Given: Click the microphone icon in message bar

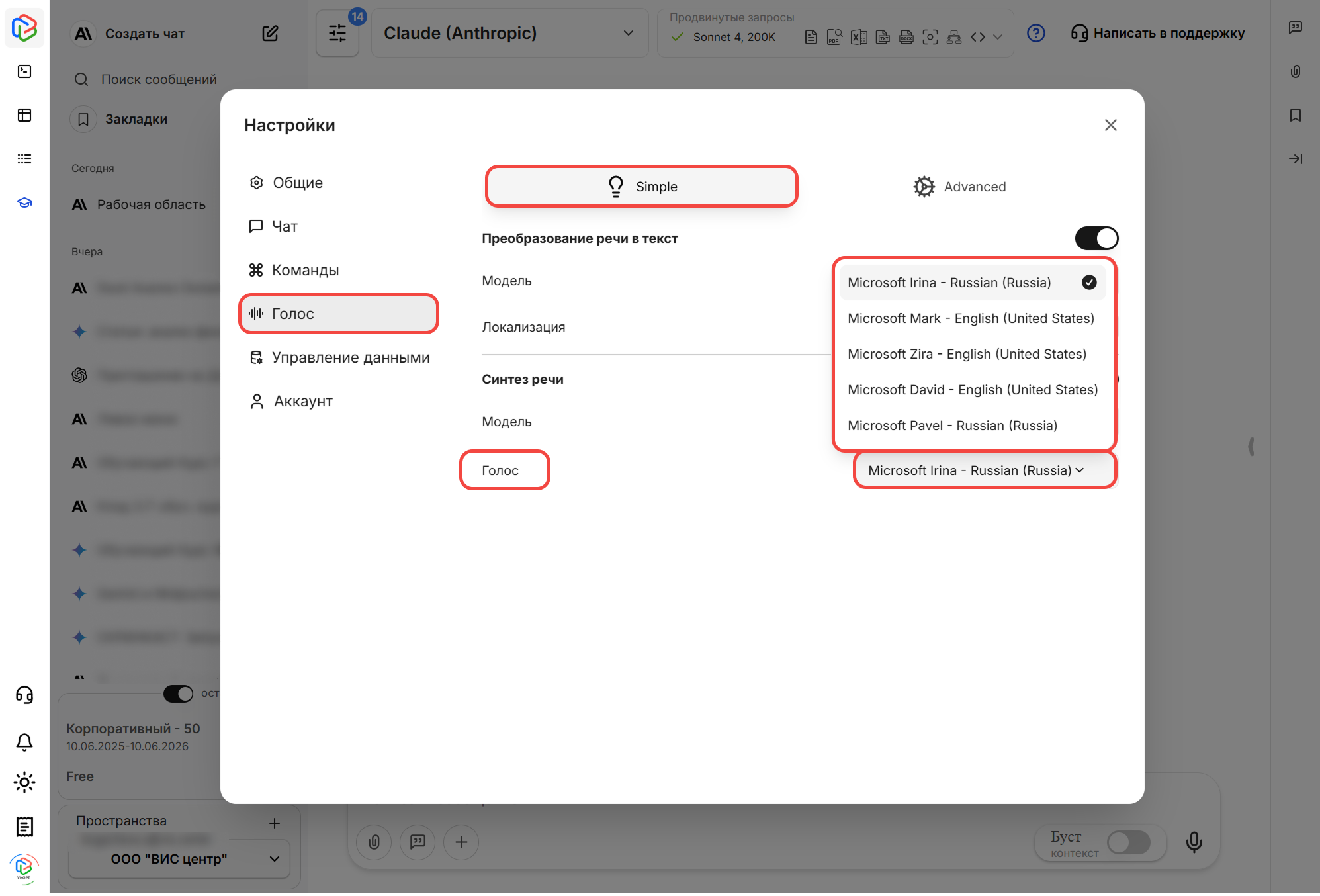Looking at the screenshot, I should [x=1194, y=842].
